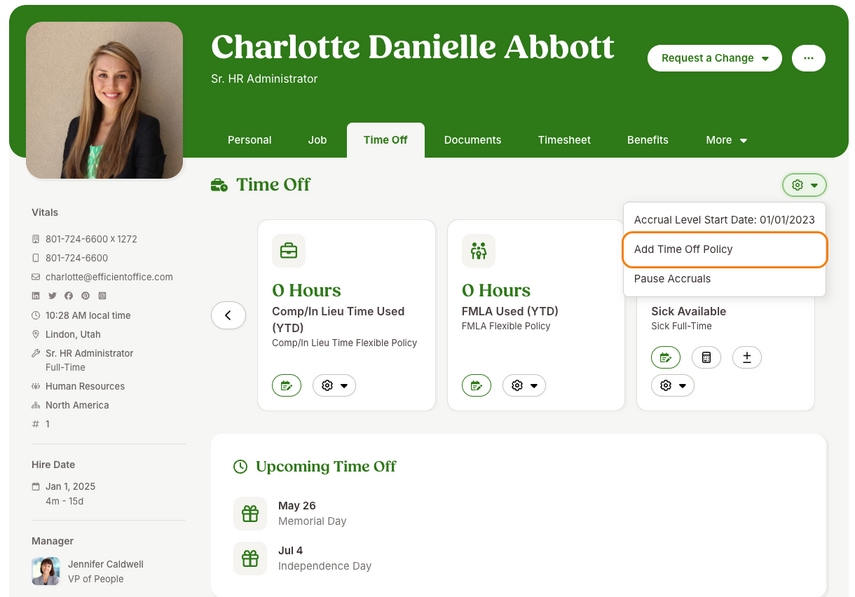Click the Sick Available label
This screenshot has width=855, height=597.
[x=689, y=311]
